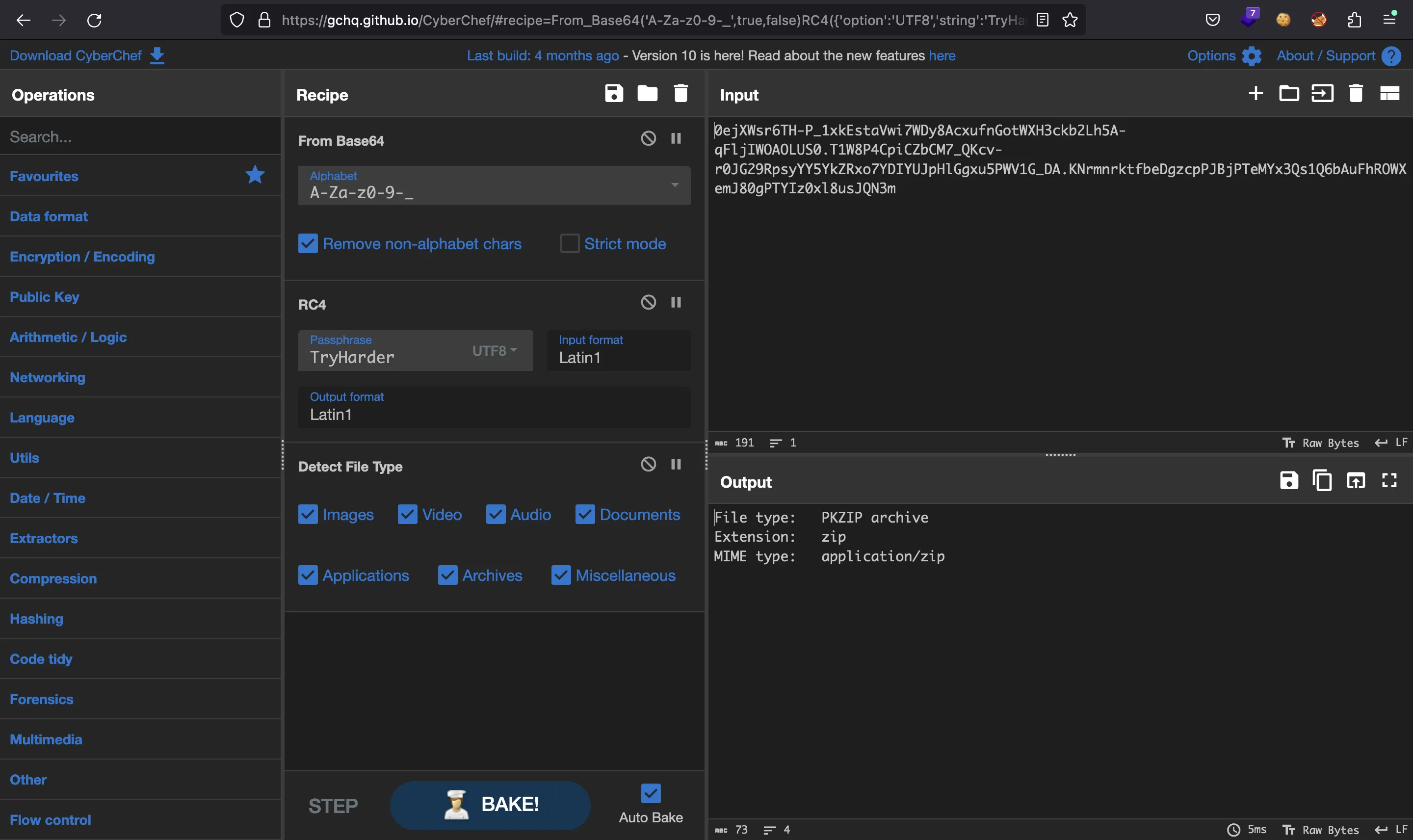The width and height of the screenshot is (1413, 840).
Task: Save output to file
Action: (1288, 480)
